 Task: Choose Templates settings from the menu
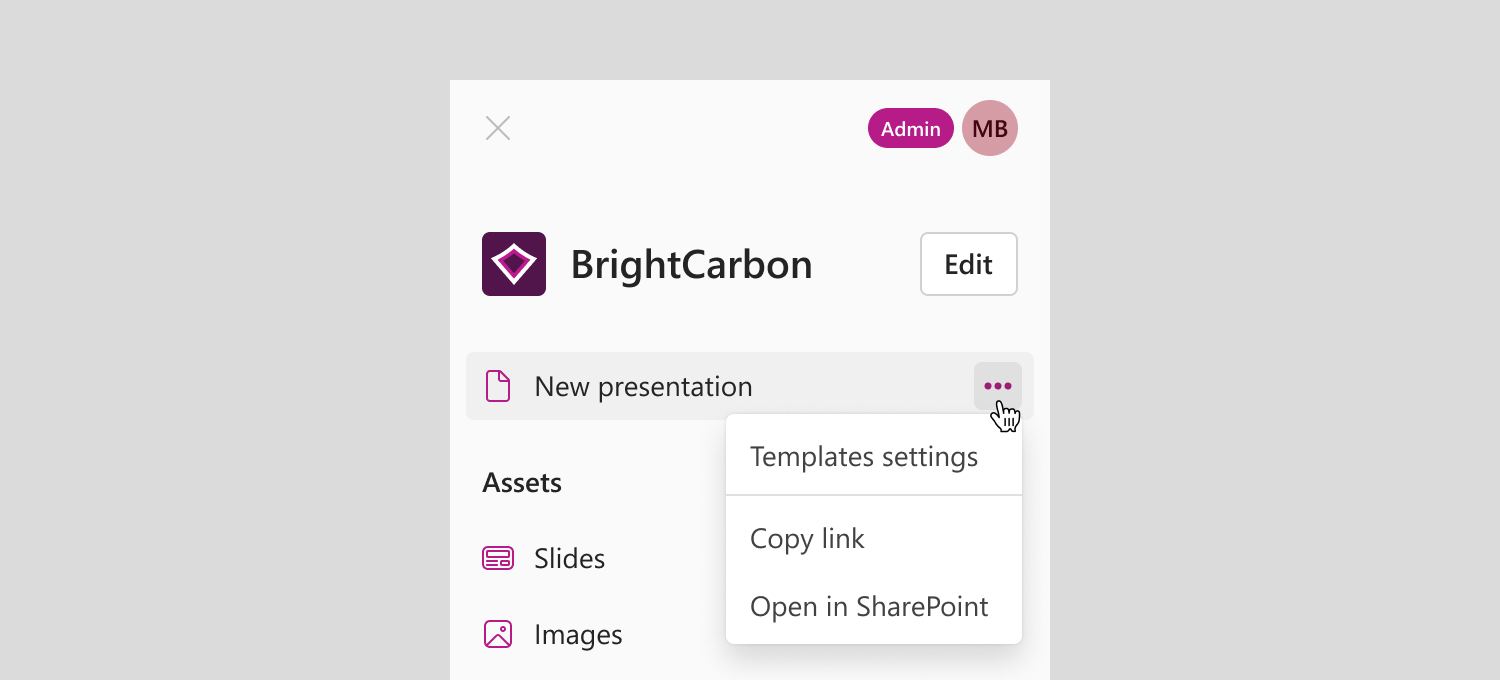point(864,457)
